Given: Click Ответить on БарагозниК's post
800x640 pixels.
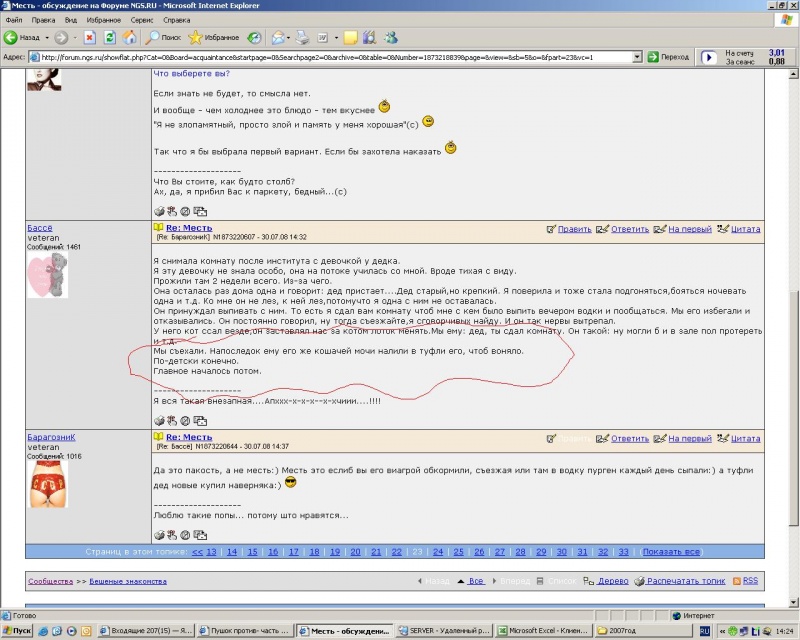Looking at the screenshot, I should [x=629, y=438].
